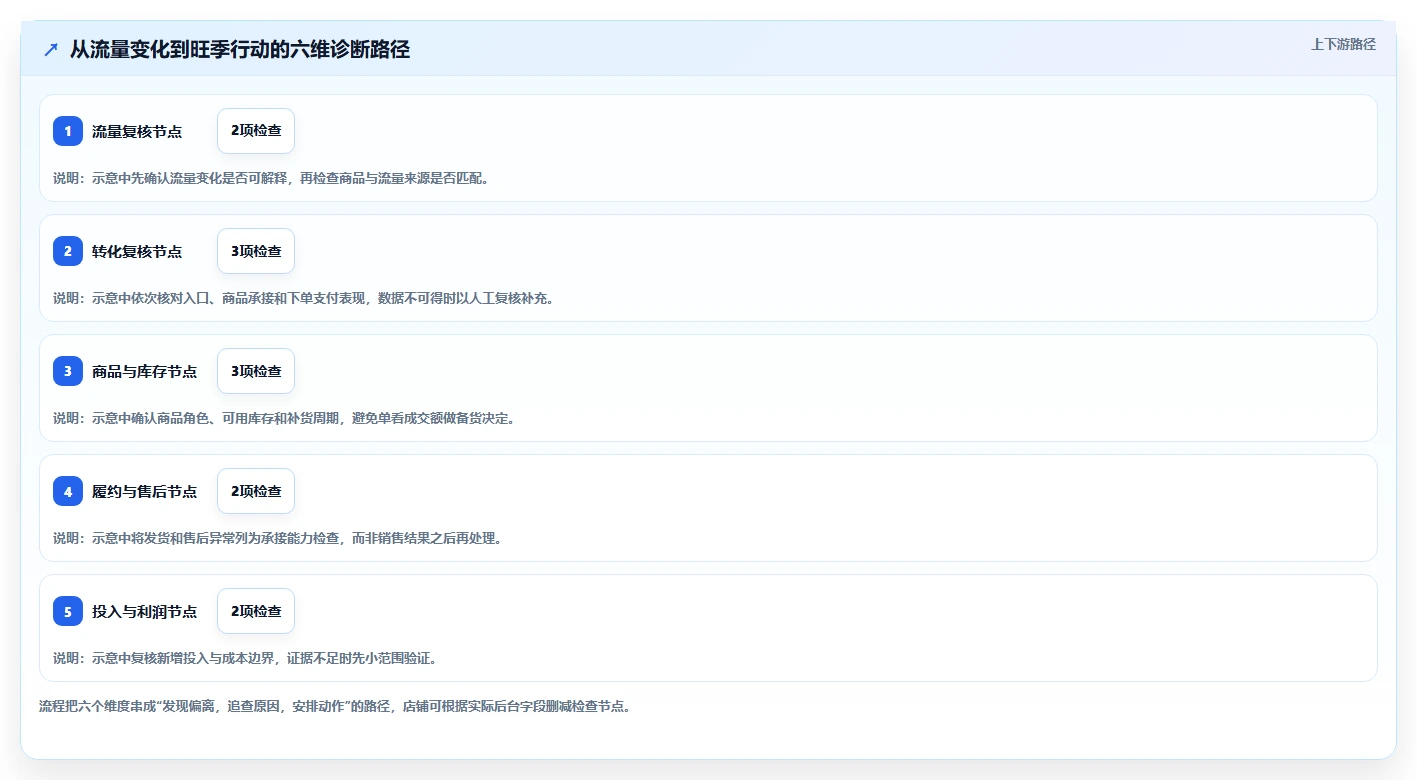1417x780 pixels.
Task: Click the step 5 number badge
Action: click(x=68, y=611)
